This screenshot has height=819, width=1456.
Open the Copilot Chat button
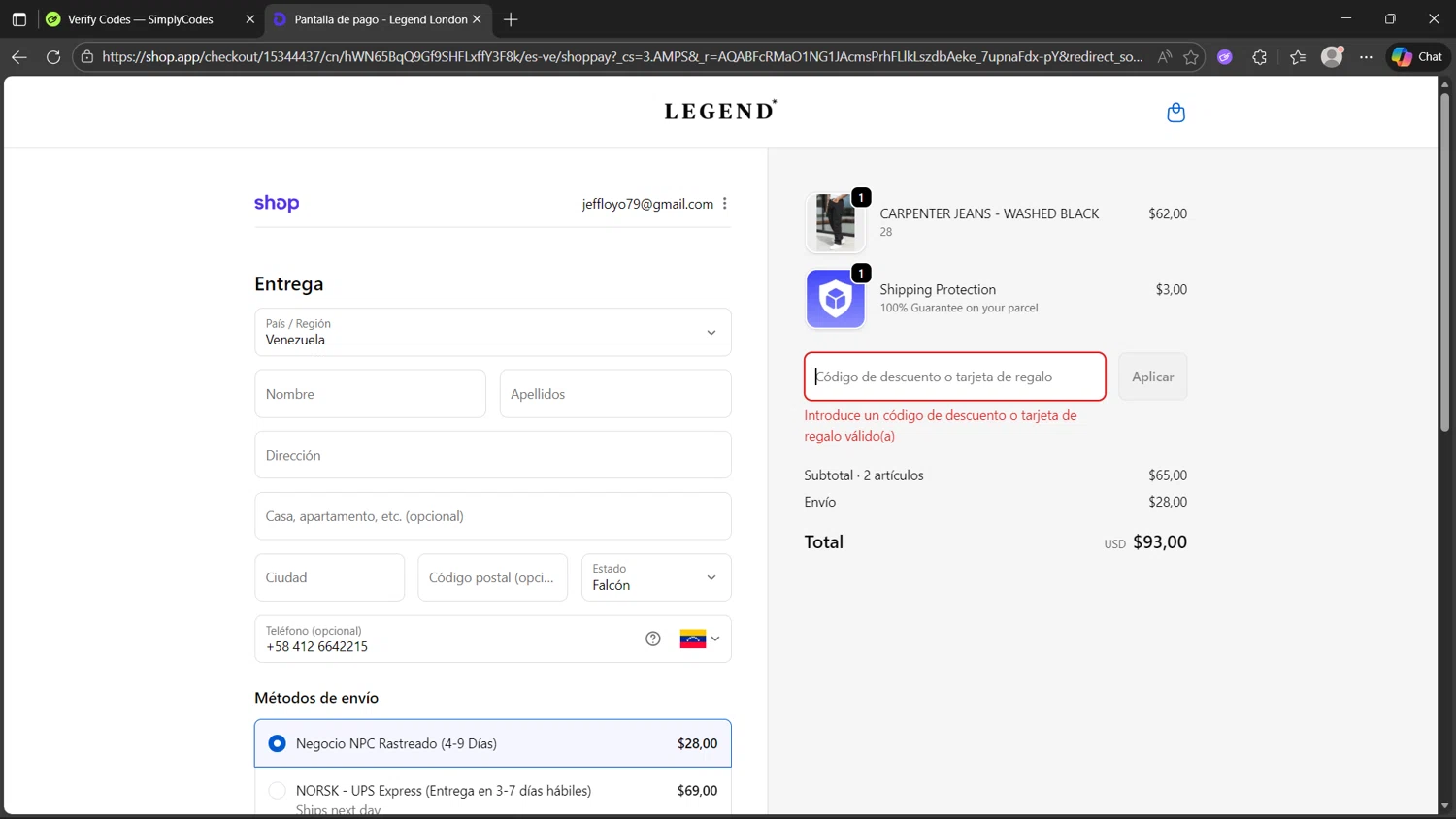(x=1417, y=57)
